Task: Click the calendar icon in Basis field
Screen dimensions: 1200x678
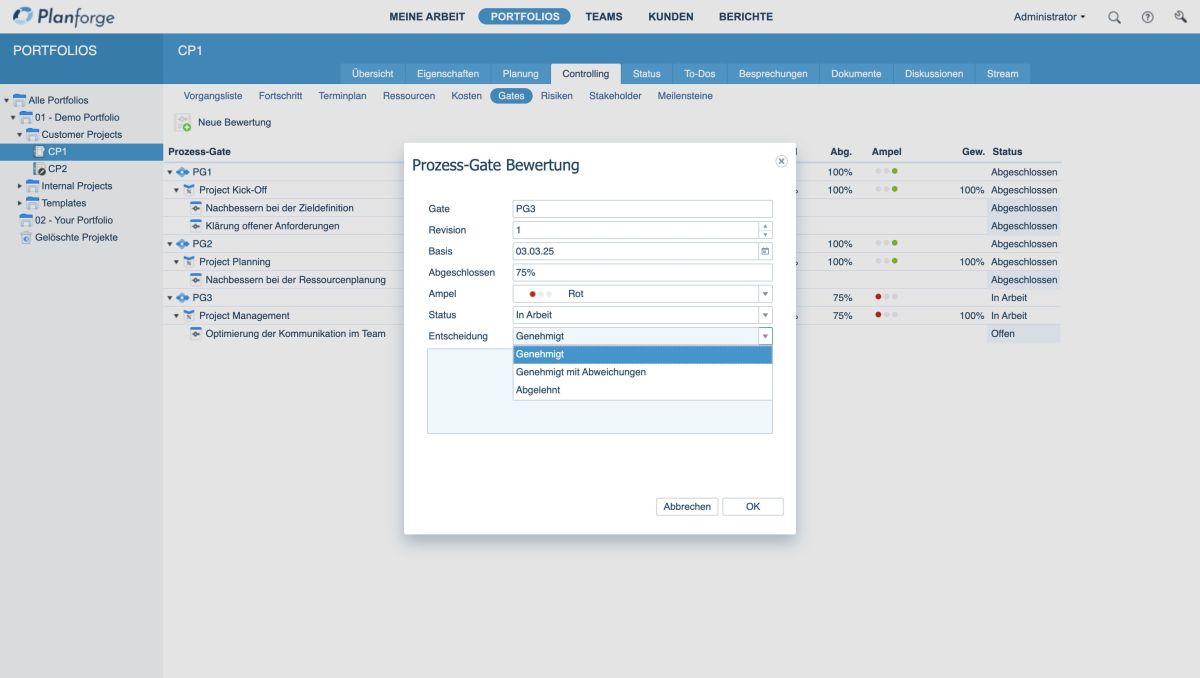Action: click(765, 251)
